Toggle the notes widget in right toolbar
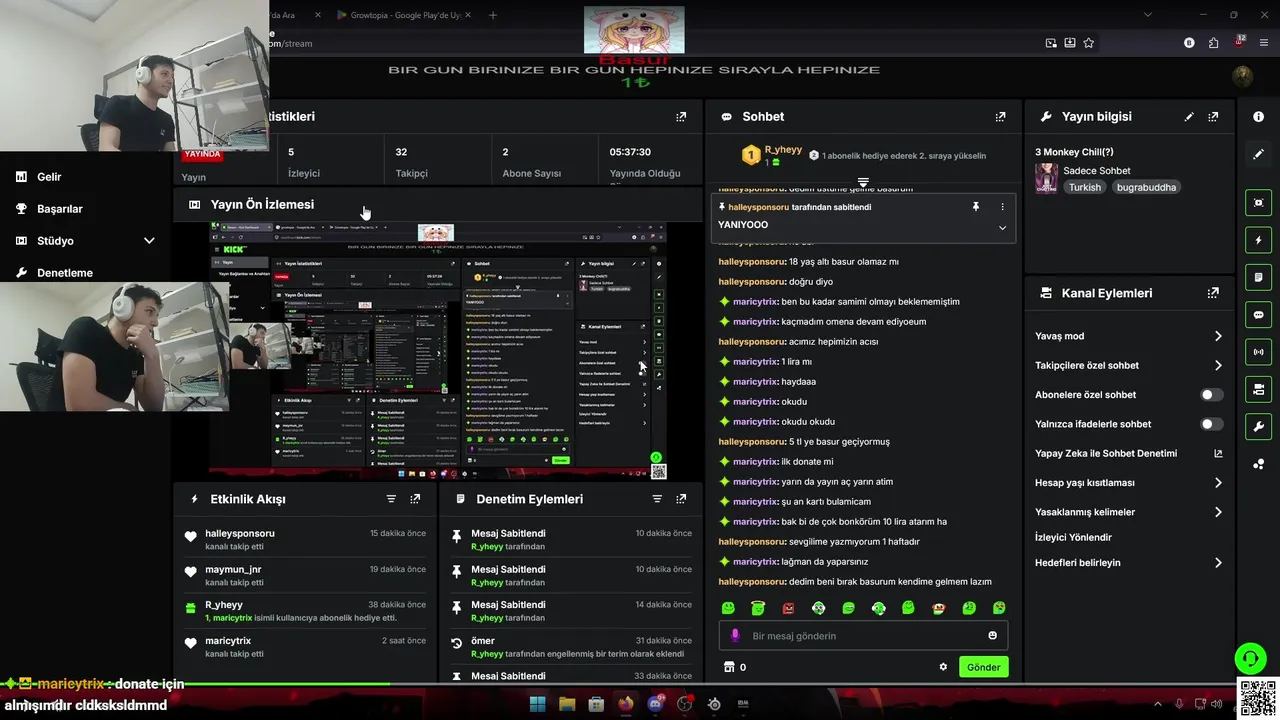This screenshot has width=1280, height=720. pyautogui.click(x=1258, y=277)
